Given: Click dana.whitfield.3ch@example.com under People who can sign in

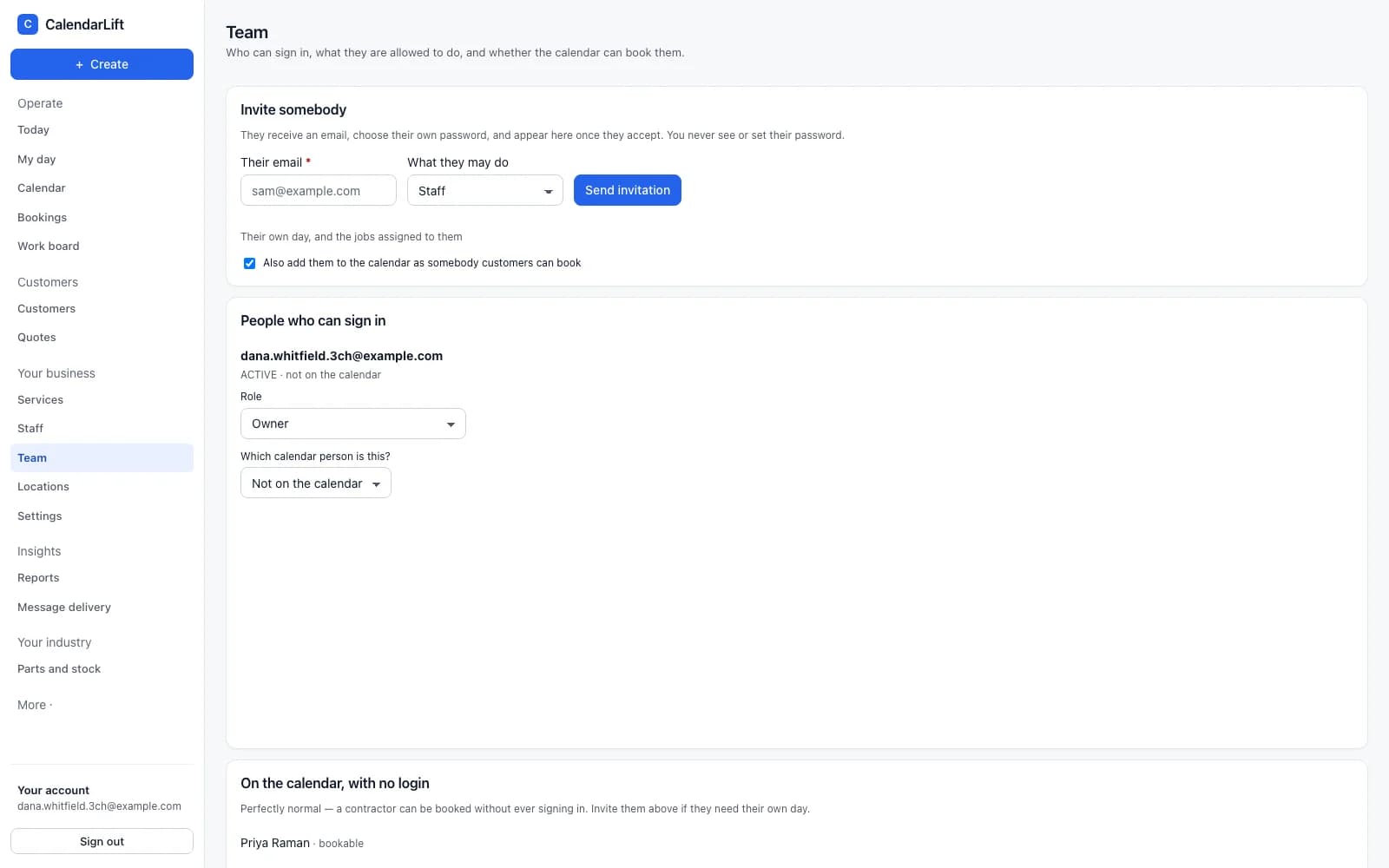Looking at the screenshot, I should 341,356.
